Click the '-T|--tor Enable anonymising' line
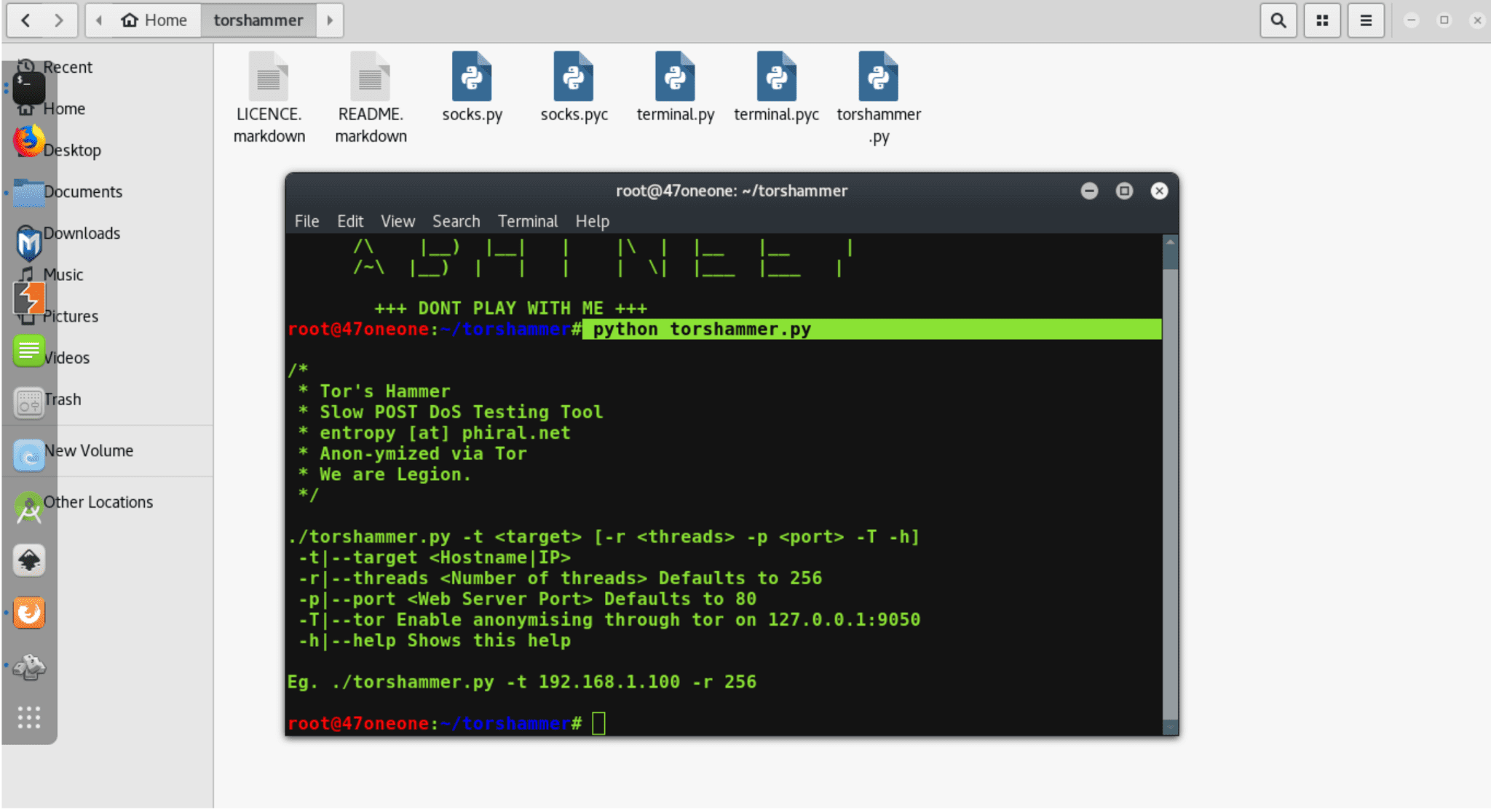The image size is (1491, 812). tap(609, 619)
